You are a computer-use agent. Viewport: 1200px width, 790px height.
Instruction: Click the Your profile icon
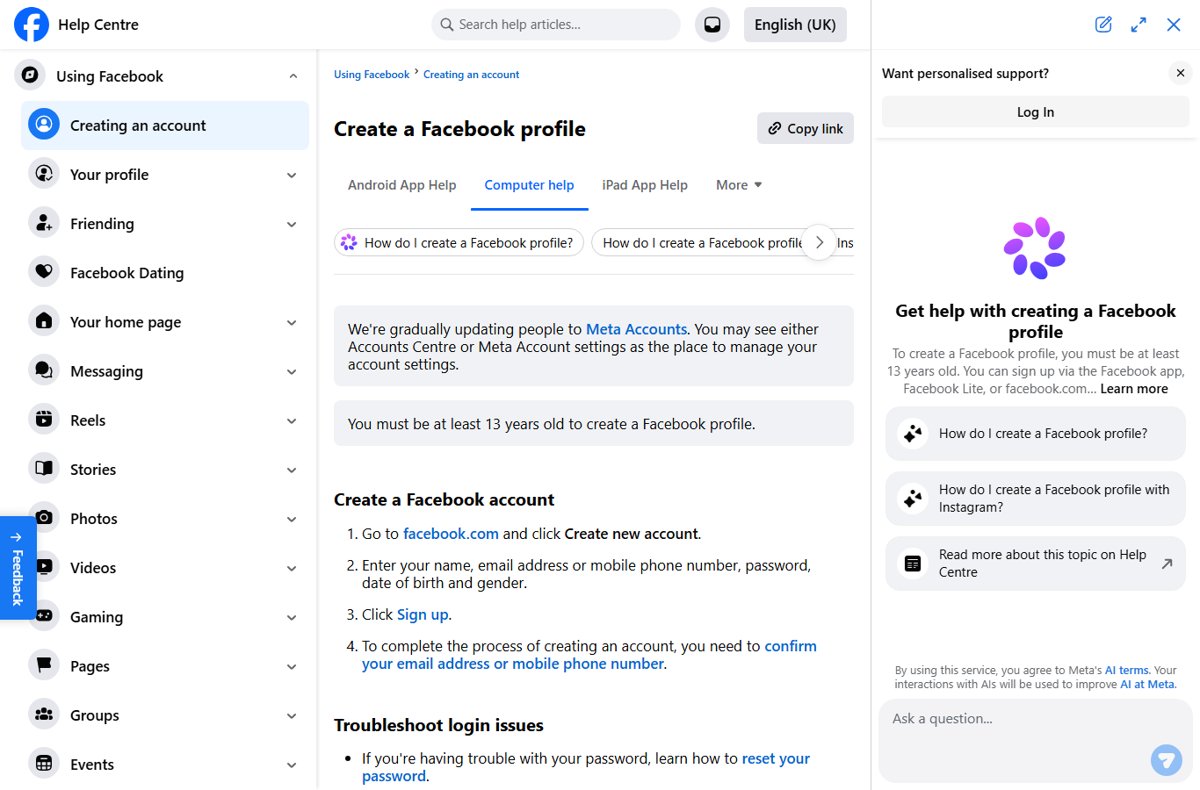pyautogui.click(x=44, y=174)
